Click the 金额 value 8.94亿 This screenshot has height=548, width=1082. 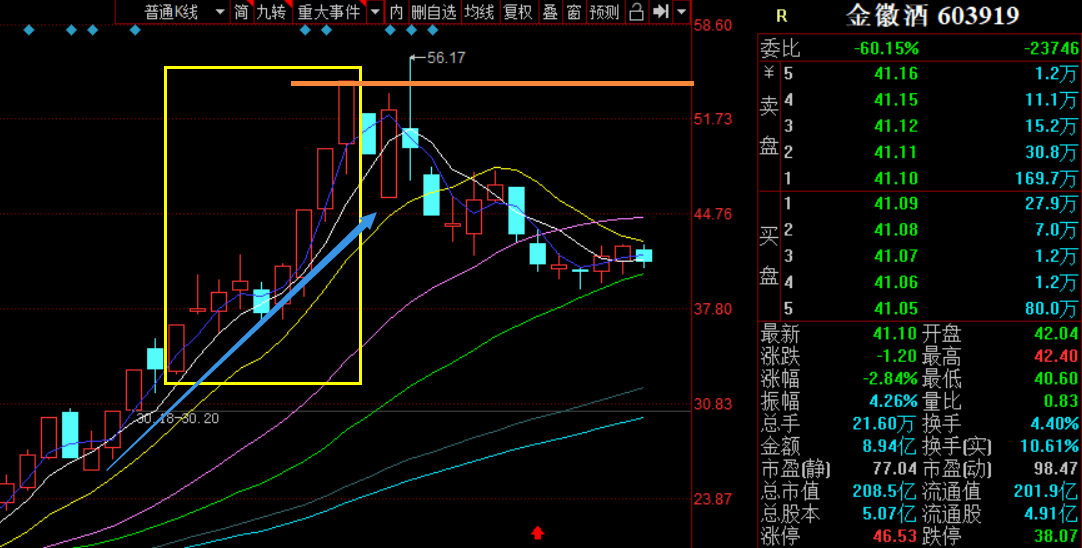pyautogui.click(x=890, y=445)
